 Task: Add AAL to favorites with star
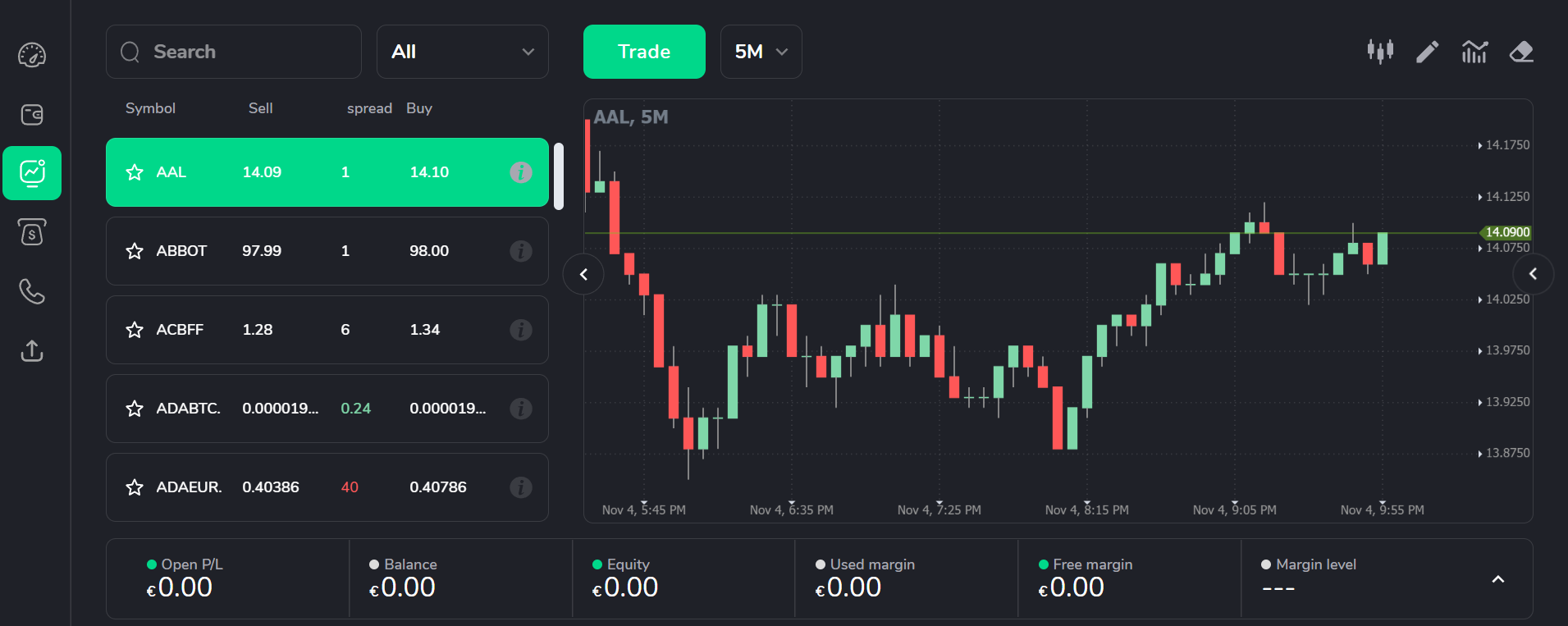[135, 172]
